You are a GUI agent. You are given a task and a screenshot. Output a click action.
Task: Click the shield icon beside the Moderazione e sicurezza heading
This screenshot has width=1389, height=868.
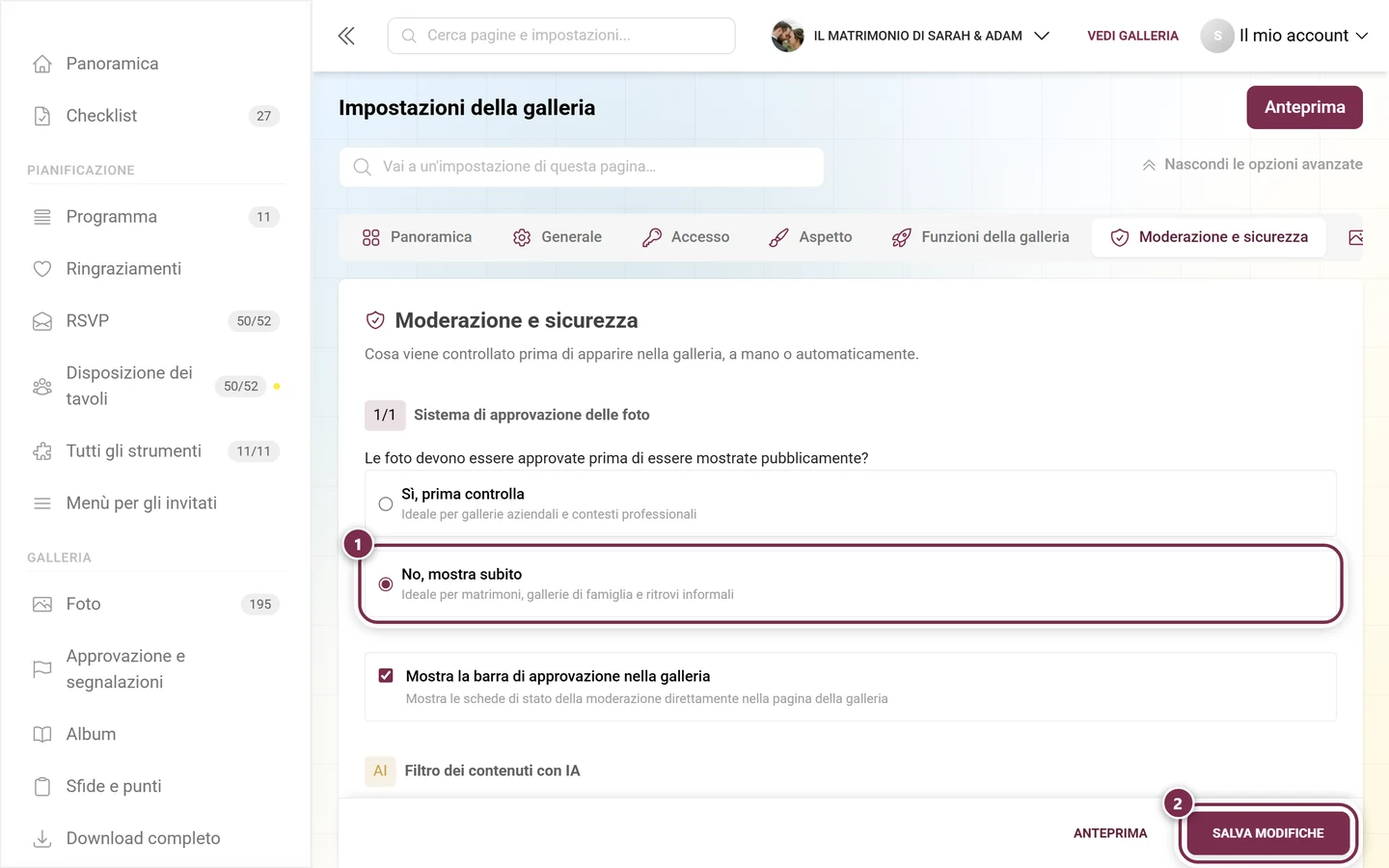coord(375,320)
